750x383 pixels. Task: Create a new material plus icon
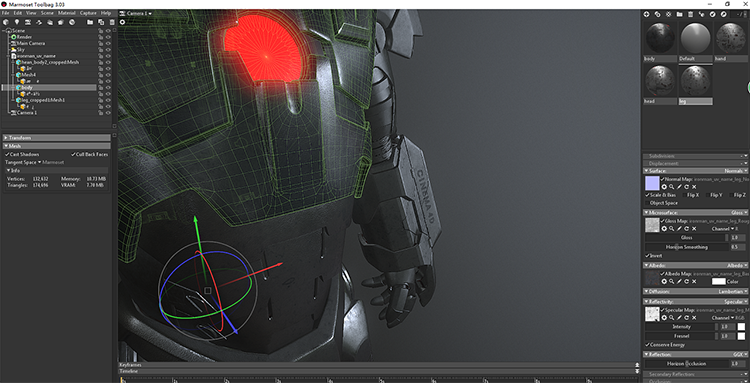click(646, 14)
